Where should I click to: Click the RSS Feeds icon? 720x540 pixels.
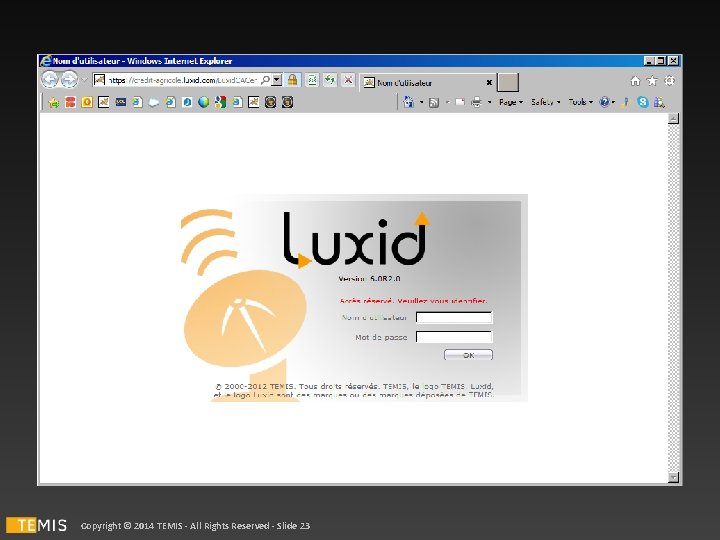coord(433,102)
